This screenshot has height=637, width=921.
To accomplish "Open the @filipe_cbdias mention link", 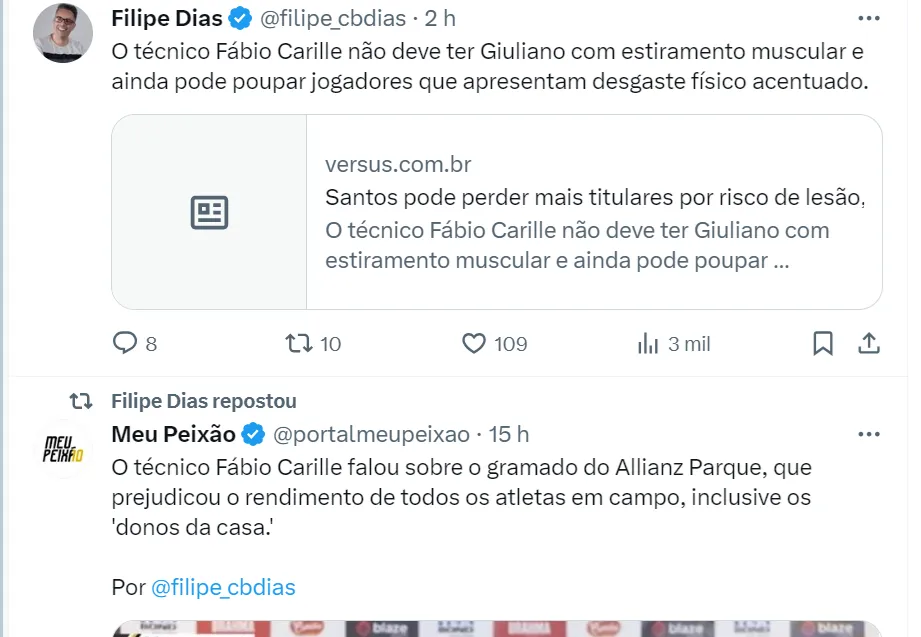I will (x=223, y=587).
